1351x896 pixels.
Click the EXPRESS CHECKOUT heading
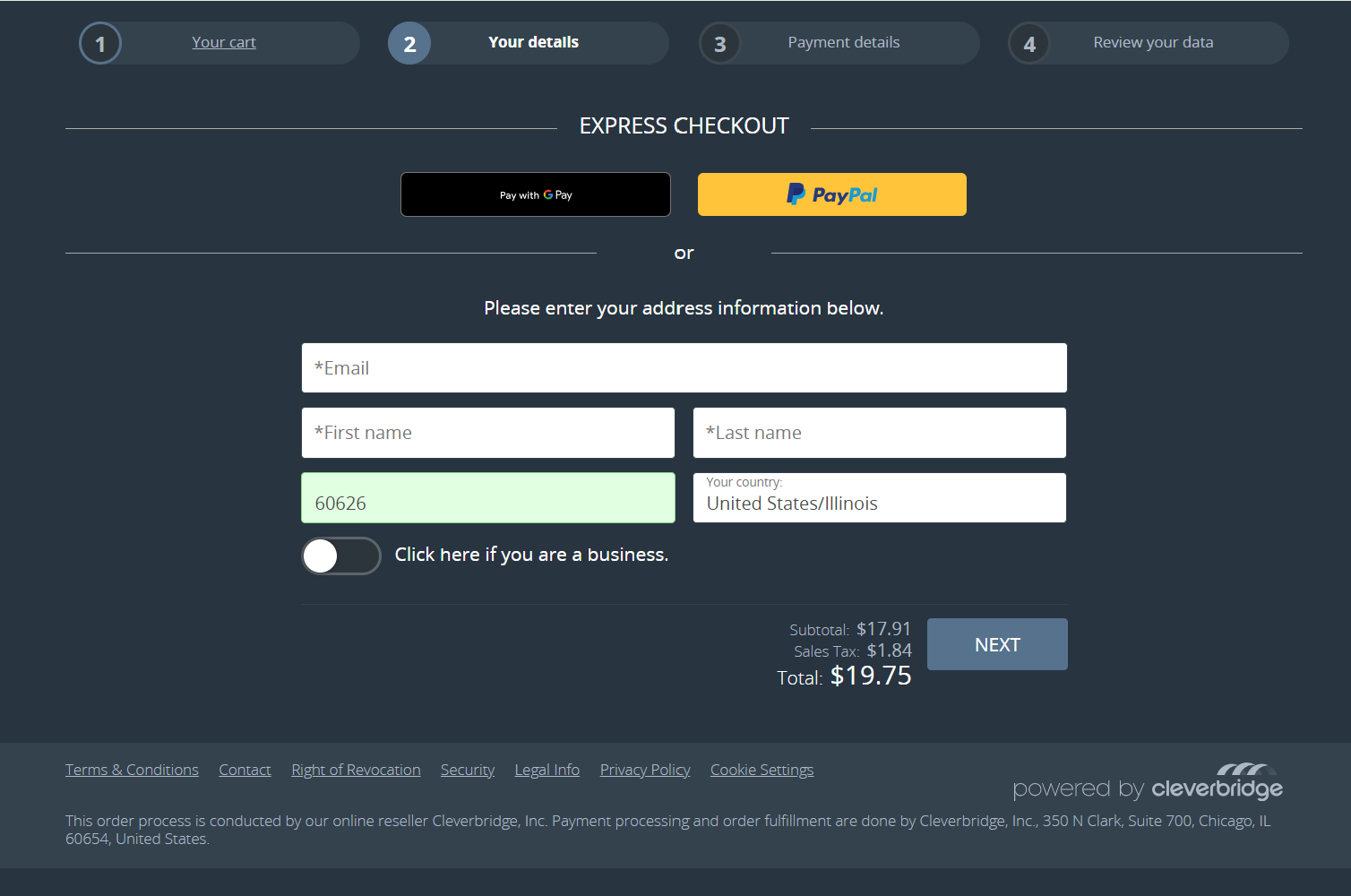(684, 126)
